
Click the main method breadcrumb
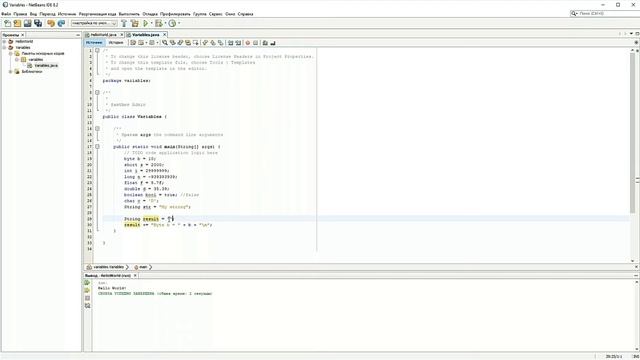click(x=143, y=267)
